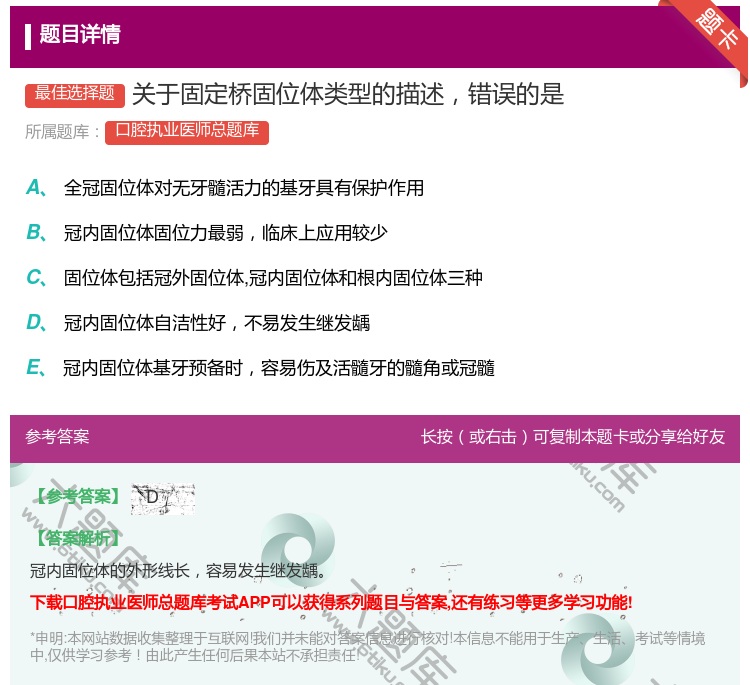This screenshot has height=685, width=750.
Task: Click the *申明 disclaimer text
Action: point(367,646)
